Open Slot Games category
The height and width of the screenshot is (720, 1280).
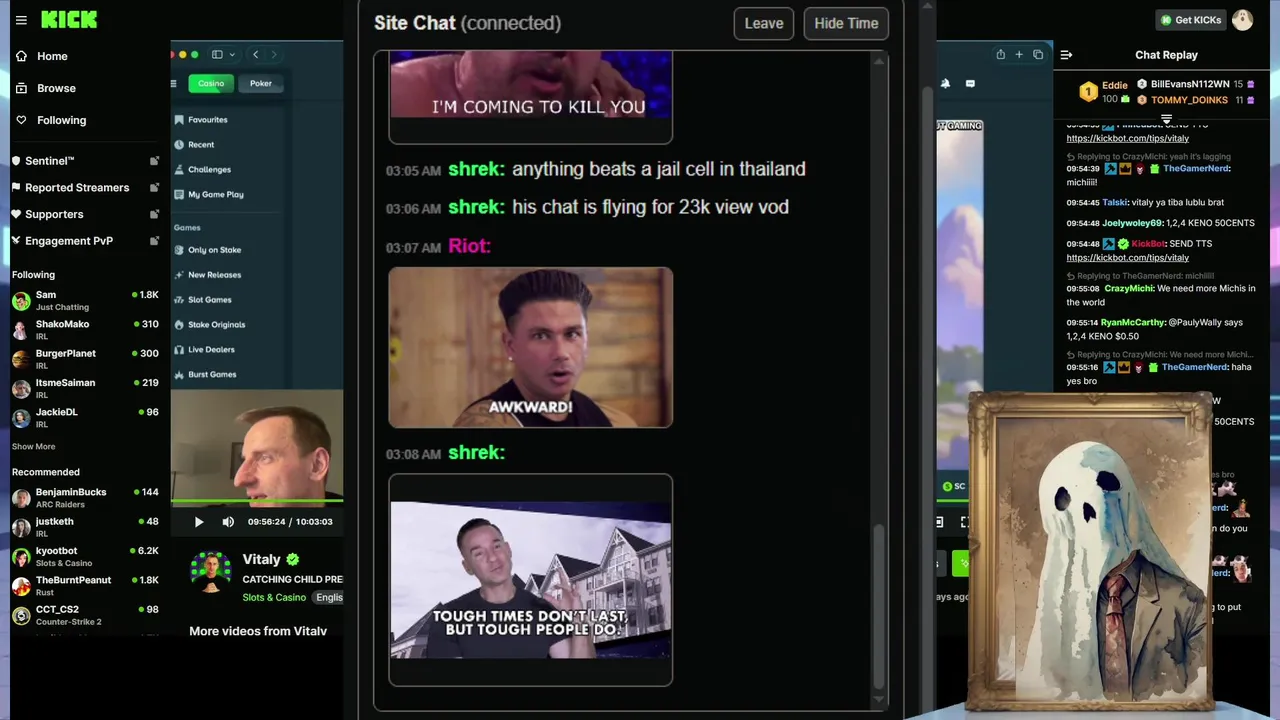(202, 300)
